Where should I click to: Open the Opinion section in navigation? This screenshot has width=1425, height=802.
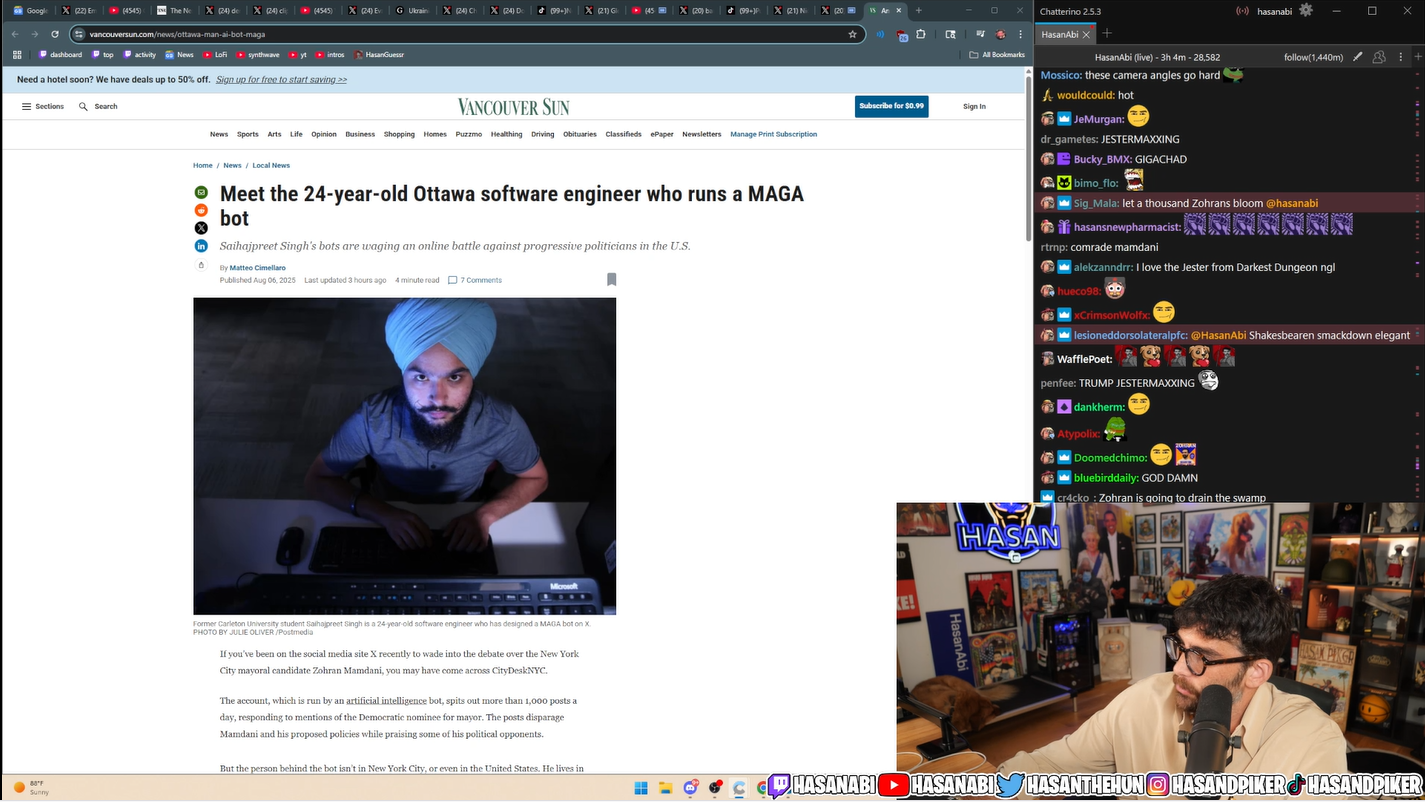point(324,134)
